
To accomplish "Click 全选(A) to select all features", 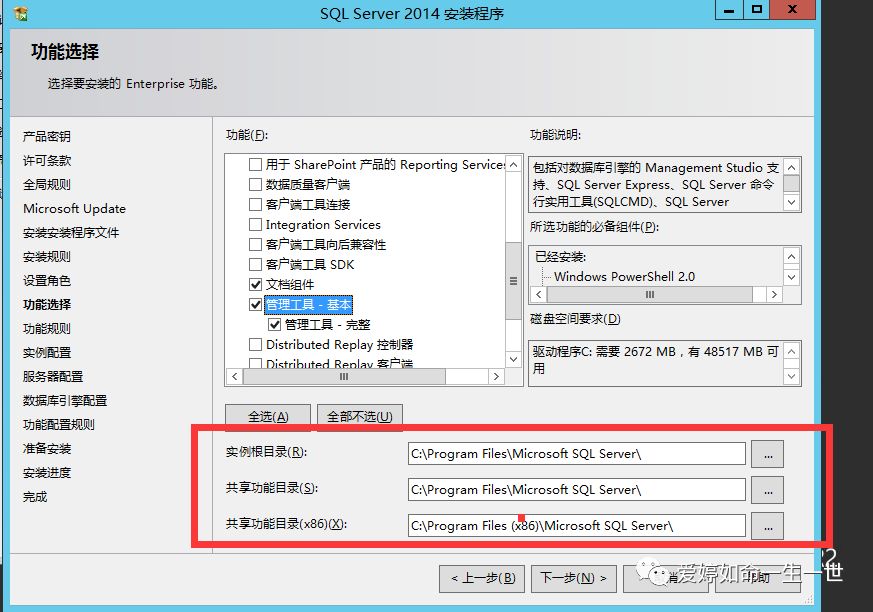I will click(268, 417).
